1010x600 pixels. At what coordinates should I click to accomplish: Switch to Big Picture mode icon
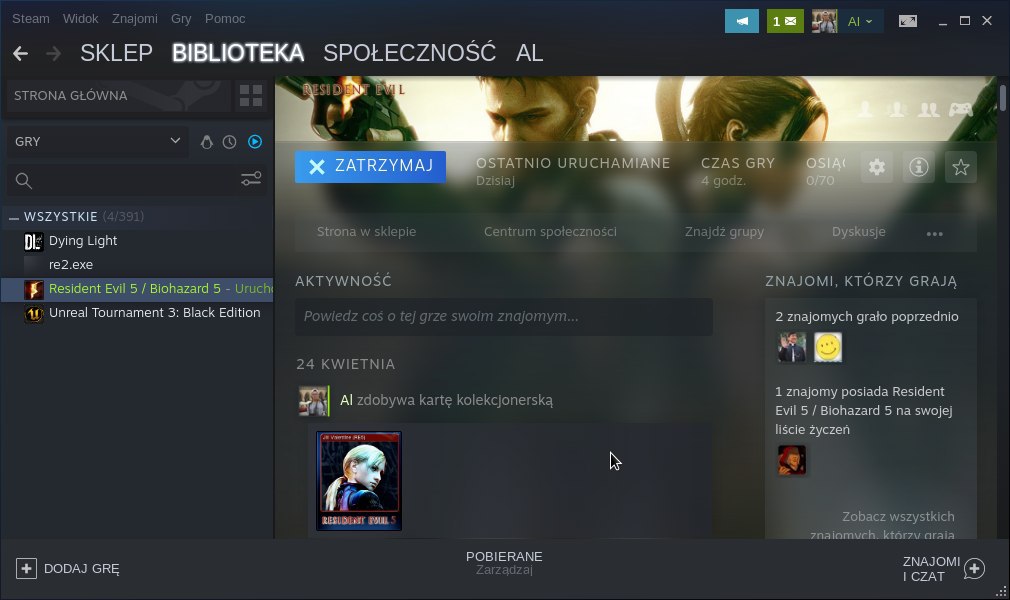[908, 21]
